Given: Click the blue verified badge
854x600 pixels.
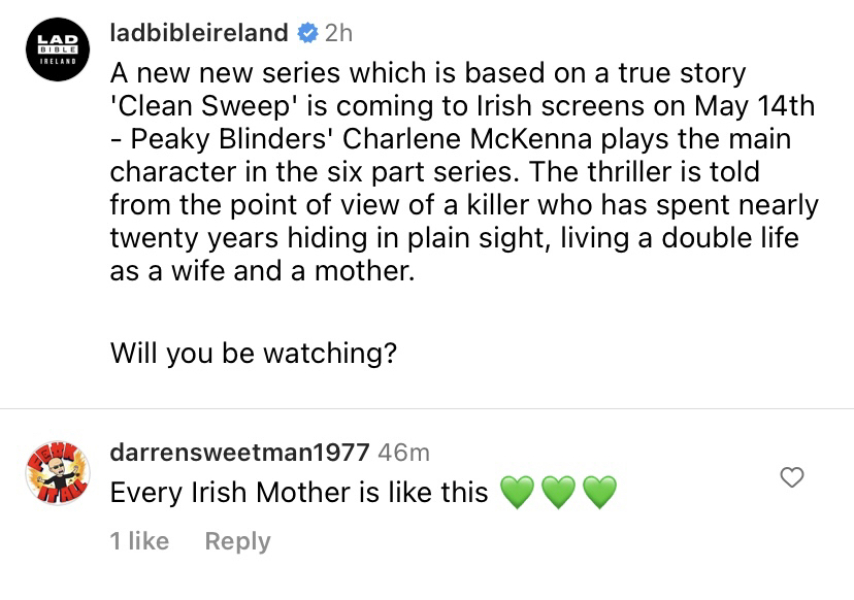Looking at the screenshot, I should (308, 33).
